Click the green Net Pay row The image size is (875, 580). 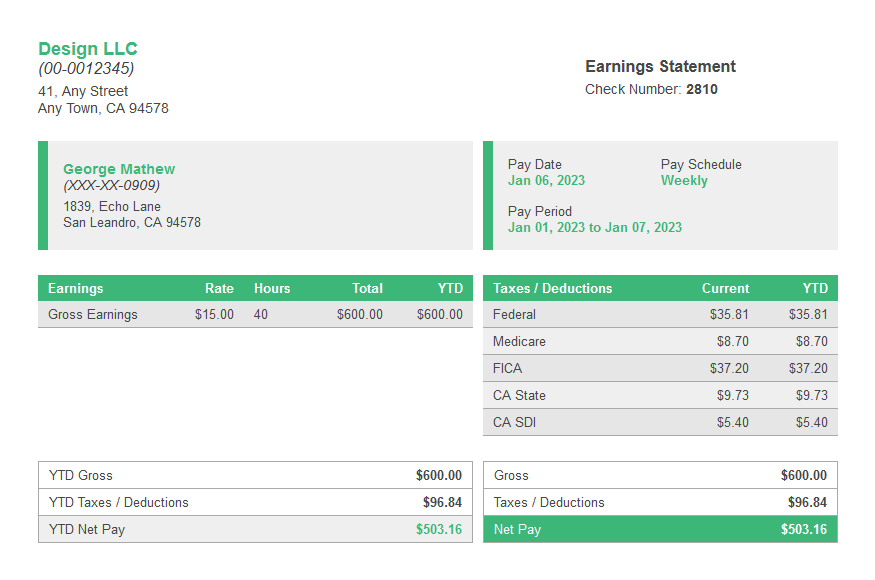click(660, 529)
